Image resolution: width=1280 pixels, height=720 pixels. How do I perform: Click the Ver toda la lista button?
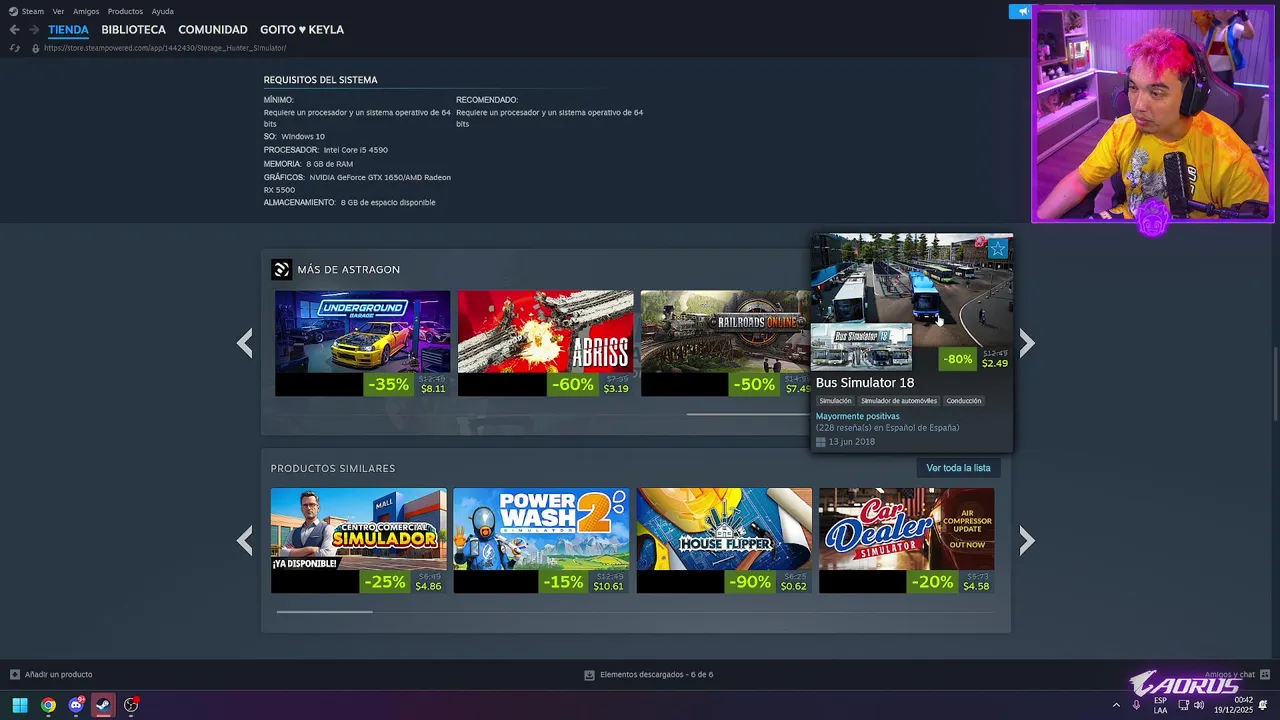958,468
